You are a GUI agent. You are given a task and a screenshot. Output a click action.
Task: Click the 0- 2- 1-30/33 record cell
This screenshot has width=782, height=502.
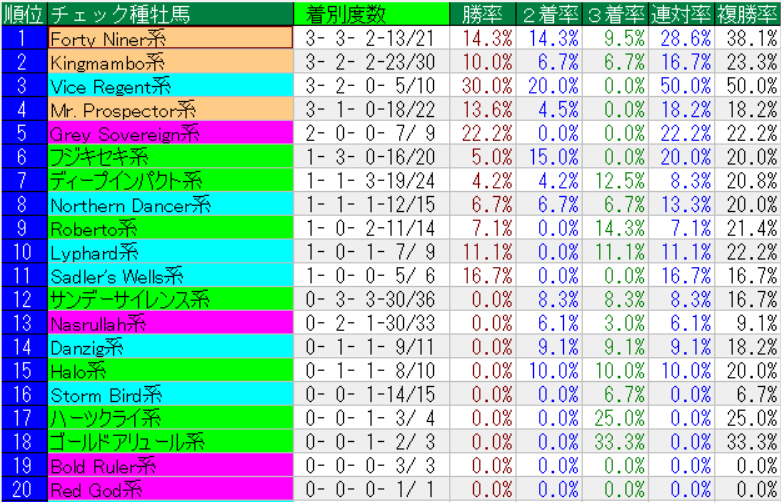click(372, 323)
